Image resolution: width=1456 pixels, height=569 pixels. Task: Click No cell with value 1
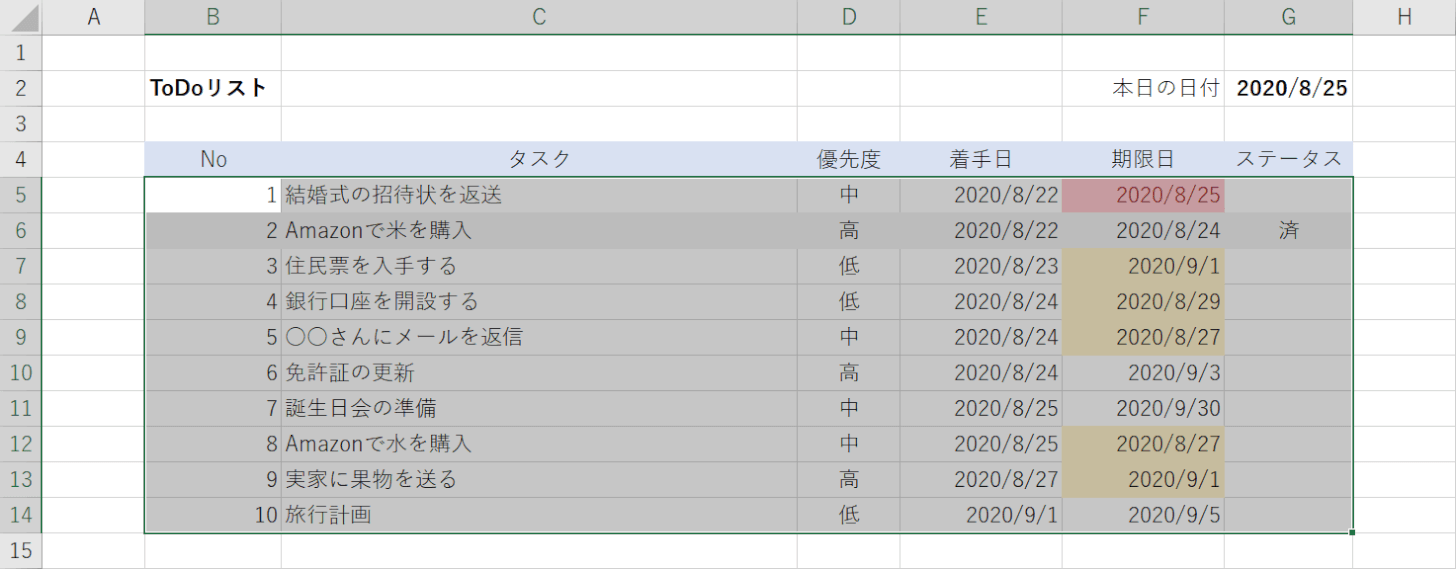point(213,195)
